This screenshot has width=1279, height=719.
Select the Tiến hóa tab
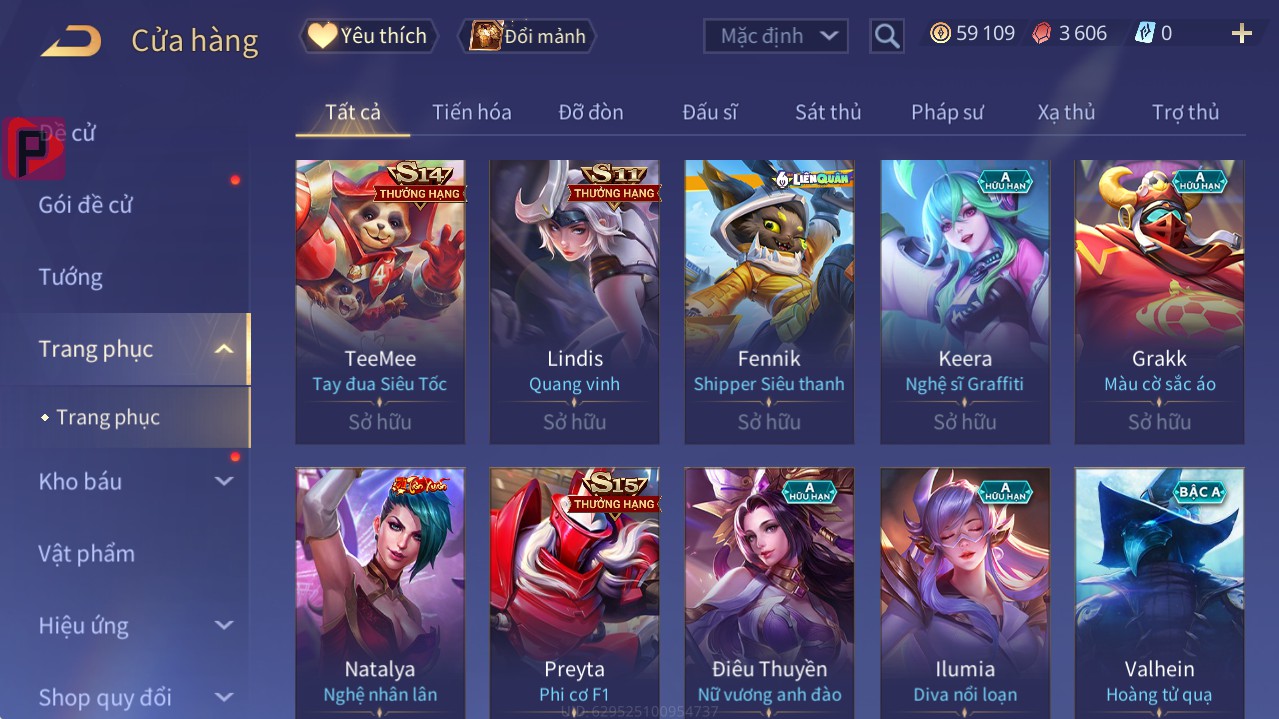tap(472, 112)
